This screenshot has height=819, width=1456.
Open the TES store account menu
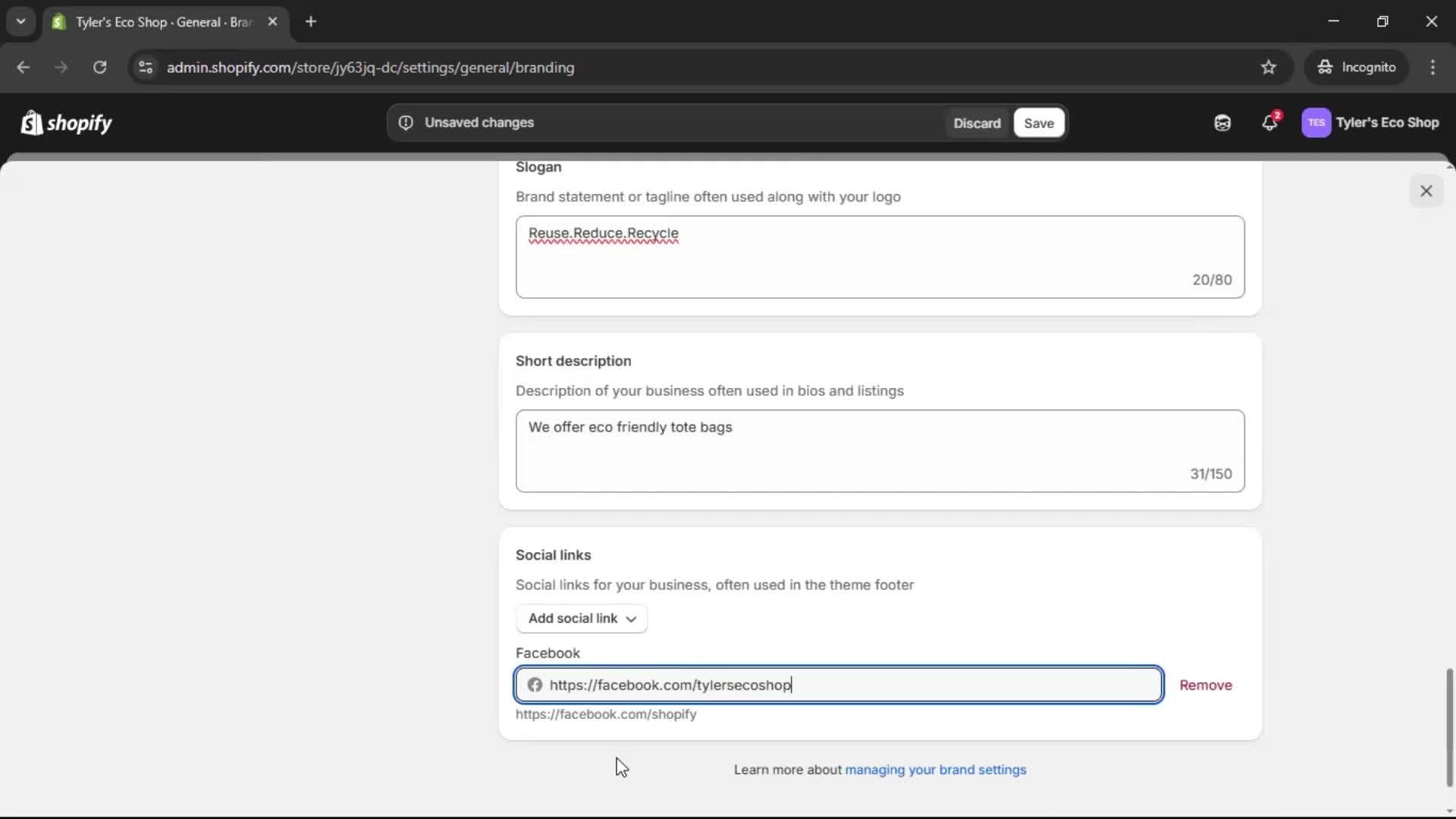1371,122
